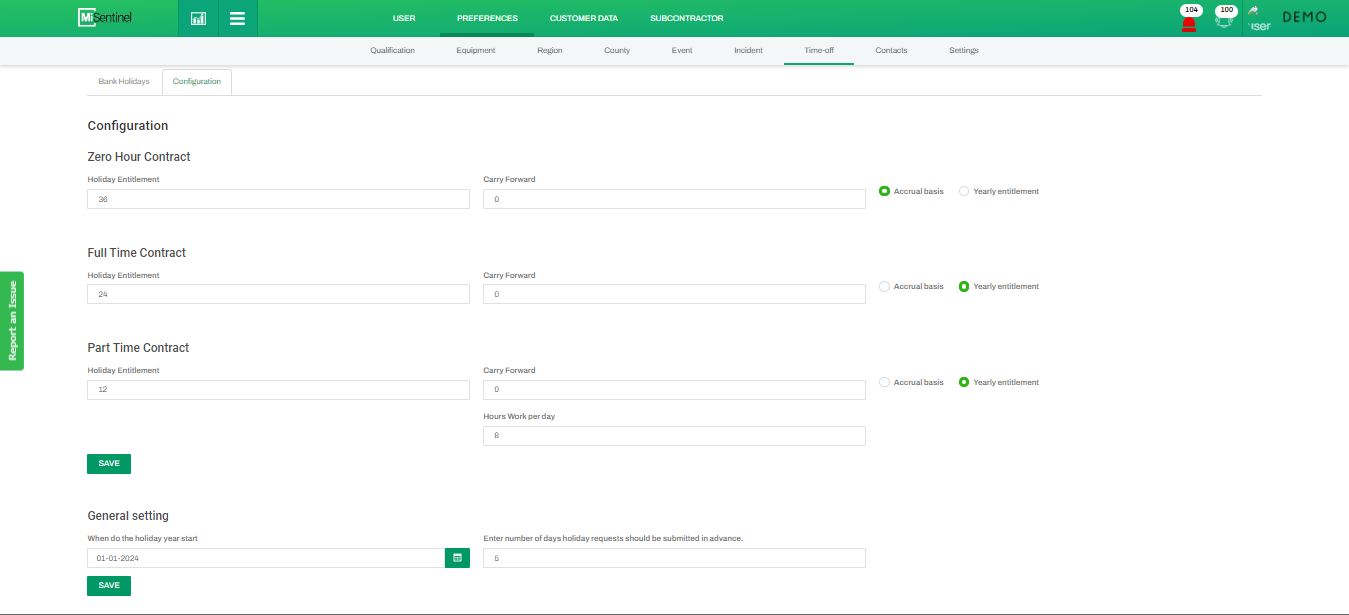
Task: Click the notification icon showing 100
Action: coord(1224,20)
